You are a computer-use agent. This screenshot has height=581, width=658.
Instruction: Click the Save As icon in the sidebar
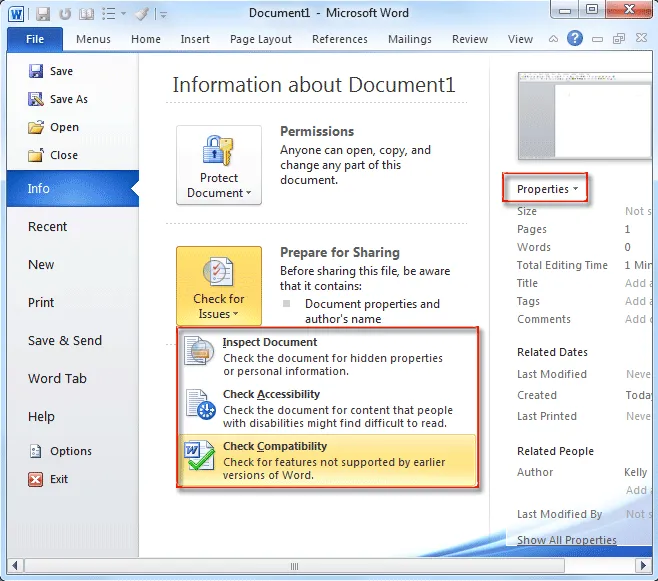36,99
